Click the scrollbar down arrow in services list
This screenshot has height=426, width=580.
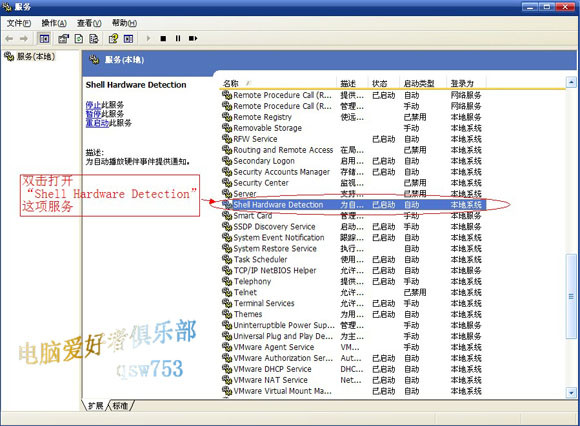pos(571,393)
